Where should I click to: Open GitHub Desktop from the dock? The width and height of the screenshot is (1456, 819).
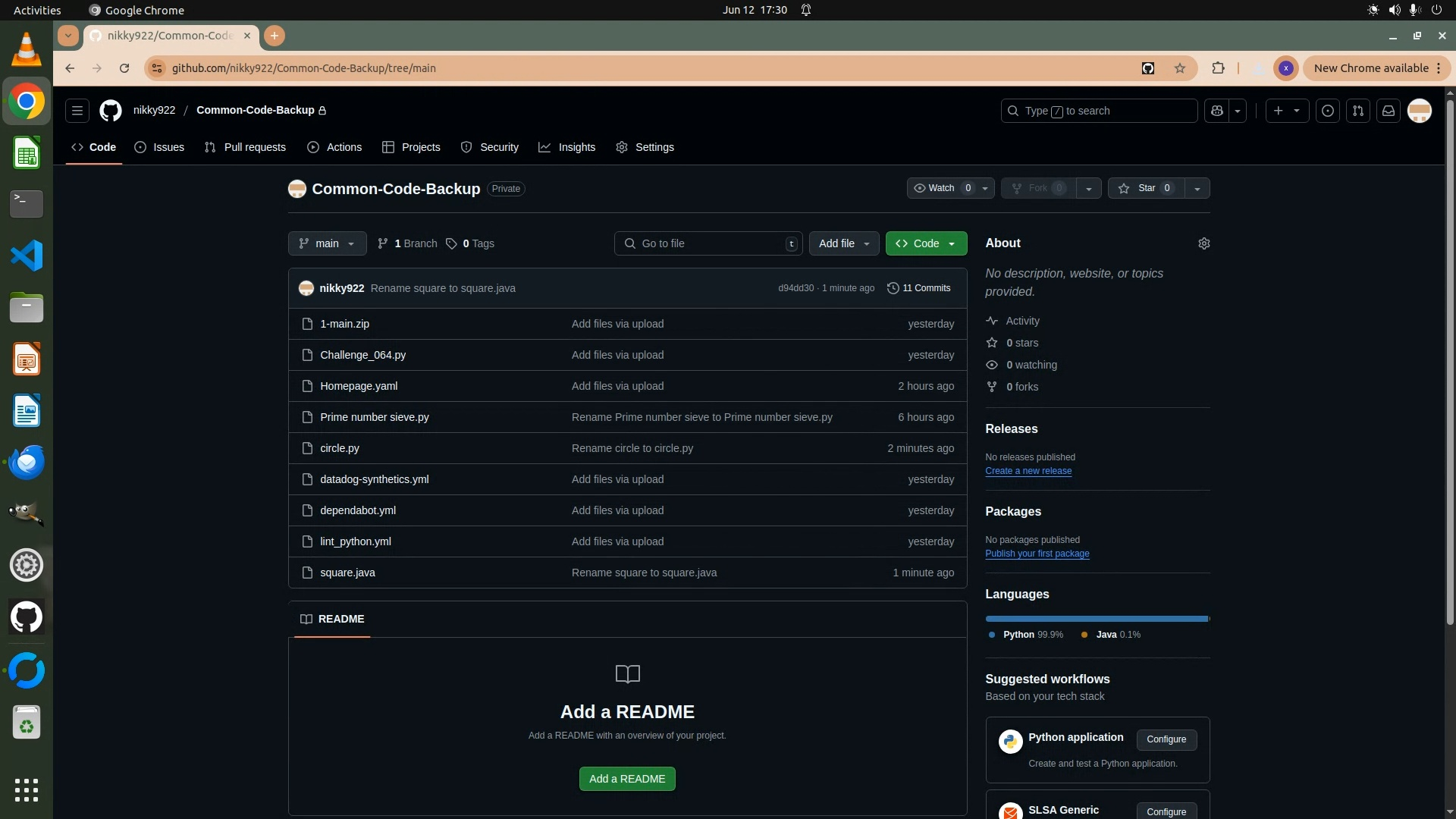27,617
